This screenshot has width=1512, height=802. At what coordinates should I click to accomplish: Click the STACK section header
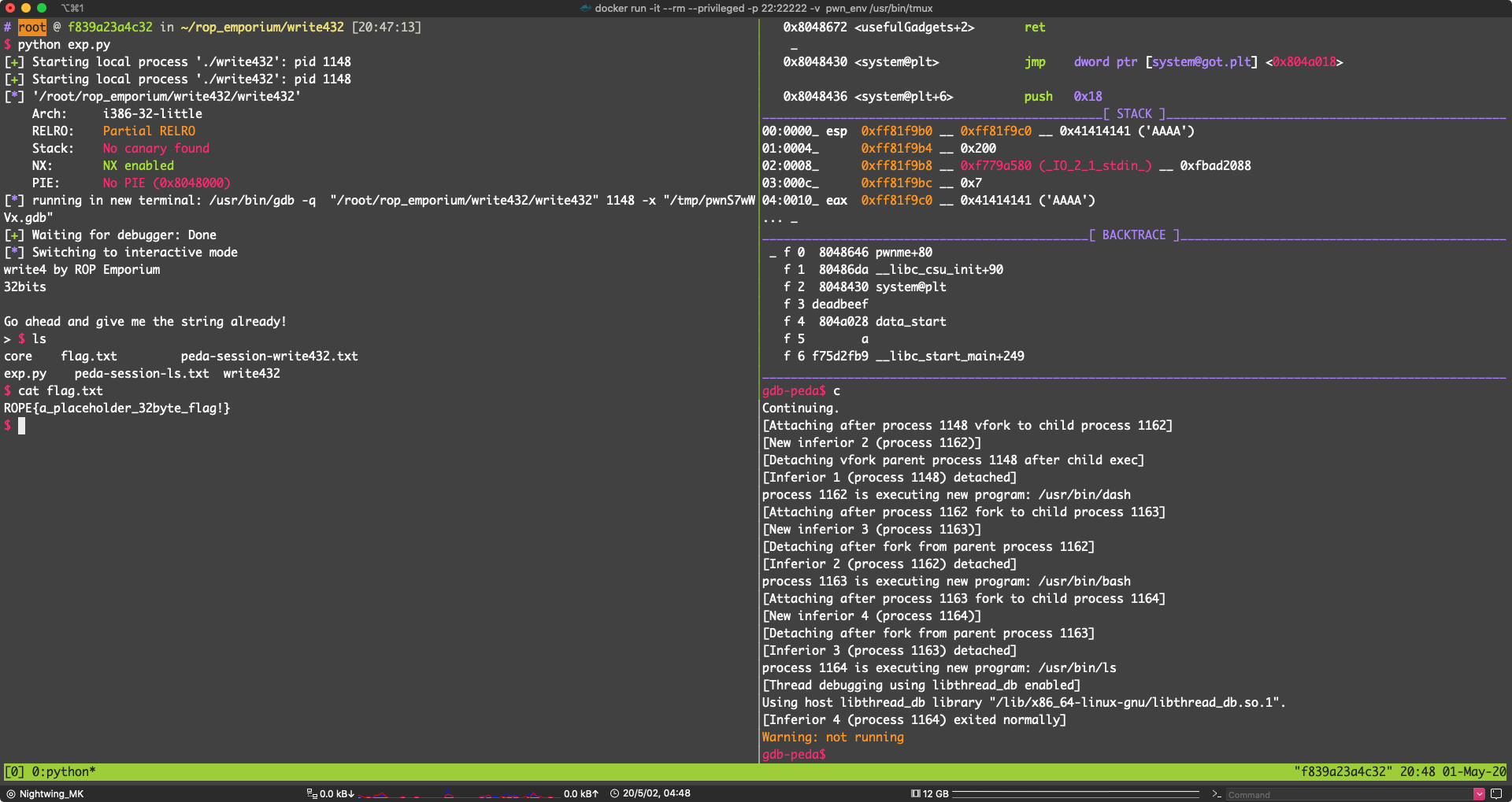point(1134,114)
